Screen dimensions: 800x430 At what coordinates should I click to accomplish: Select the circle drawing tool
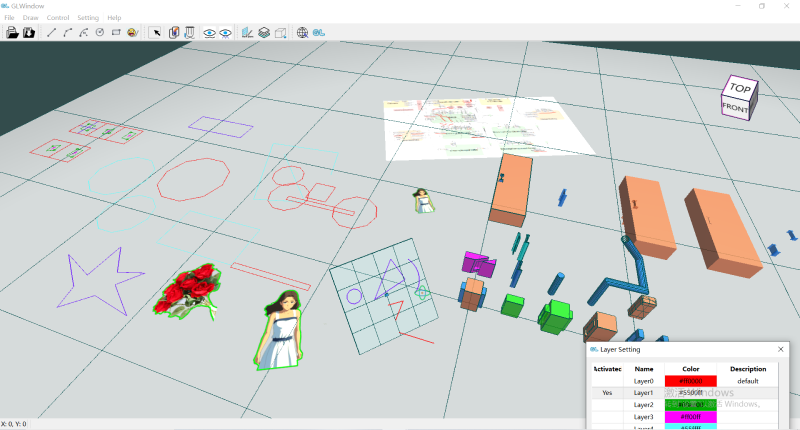100,32
